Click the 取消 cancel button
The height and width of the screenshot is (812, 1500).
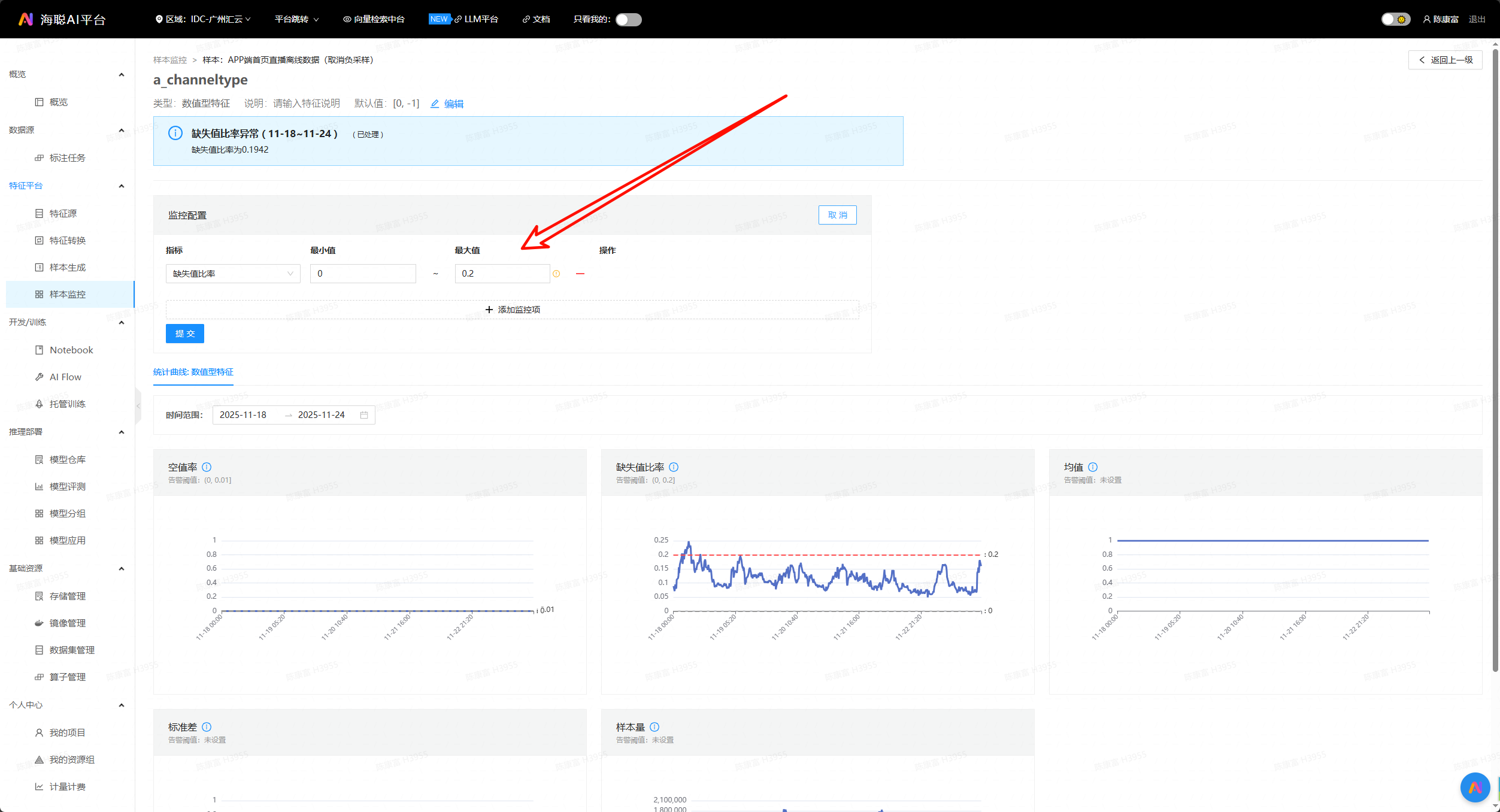837,215
